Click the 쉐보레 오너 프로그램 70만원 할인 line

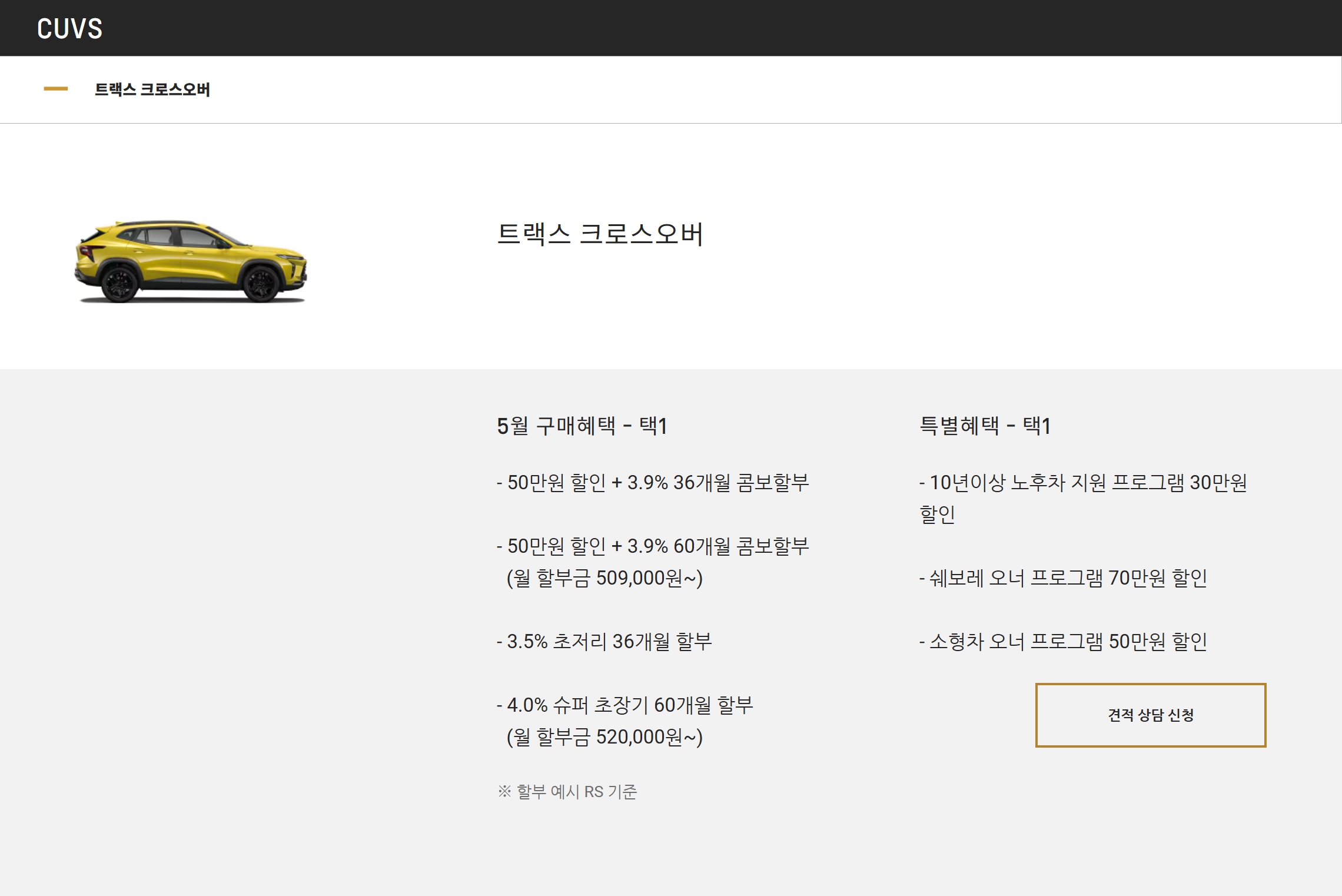pos(1063,578)
